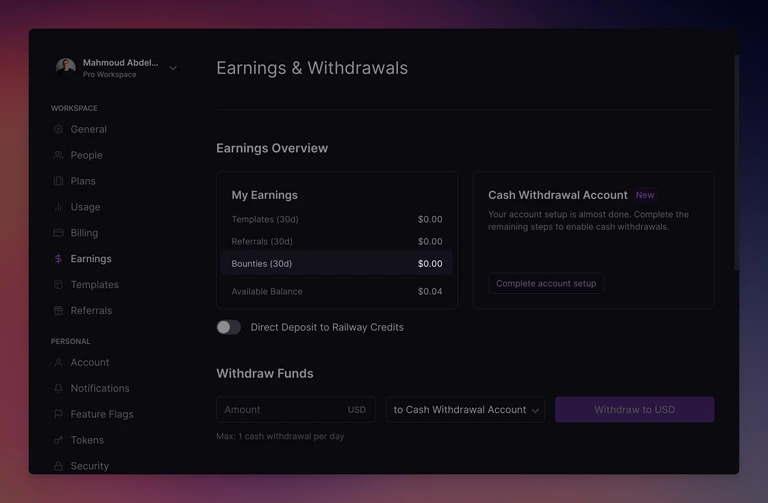Viewport: 768px width, 503px height.
Task: Navigate to Usage
Action: [x=85, y=207]
